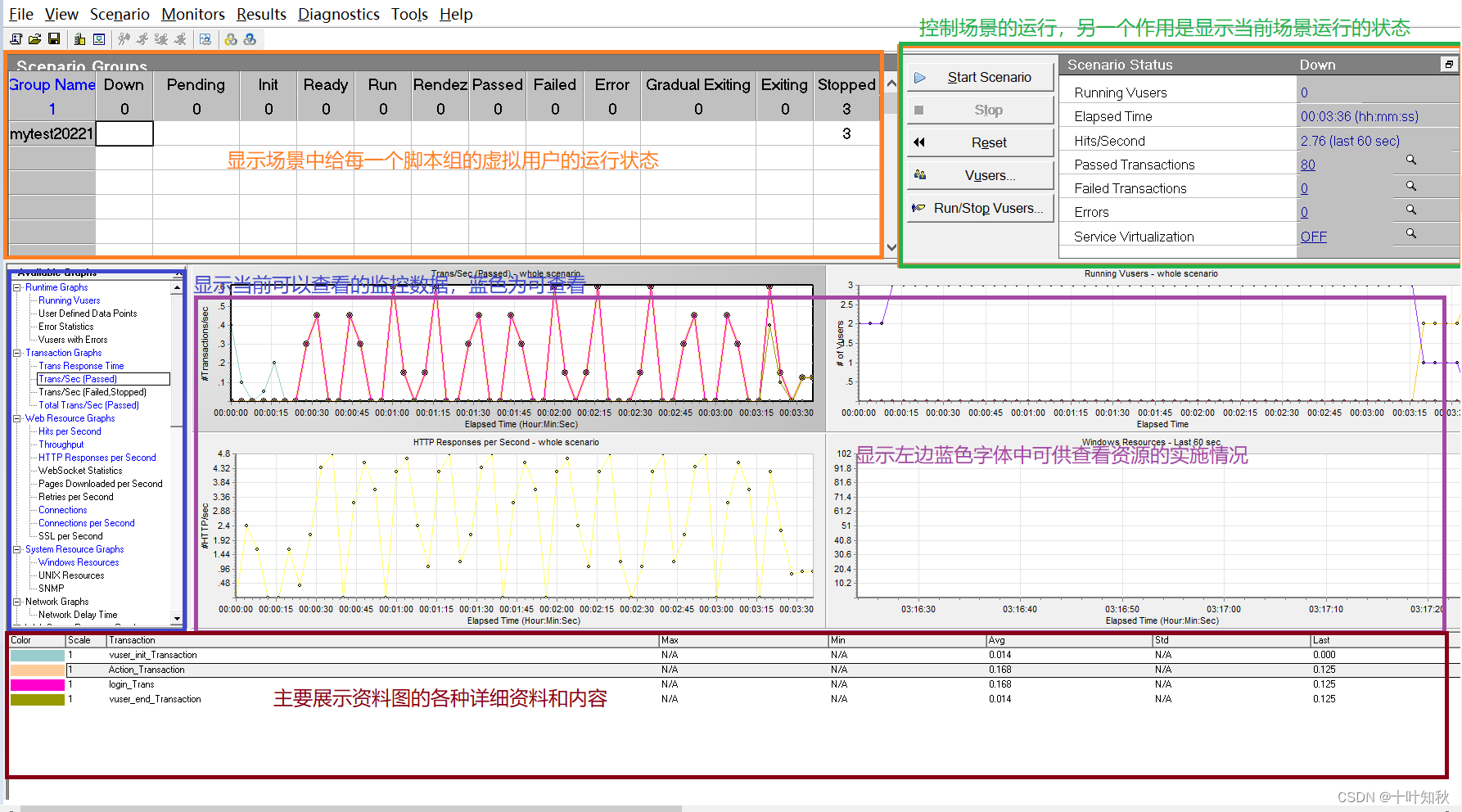
Task: Click the Load Generators toolbar icon
Action: (79, 39)
